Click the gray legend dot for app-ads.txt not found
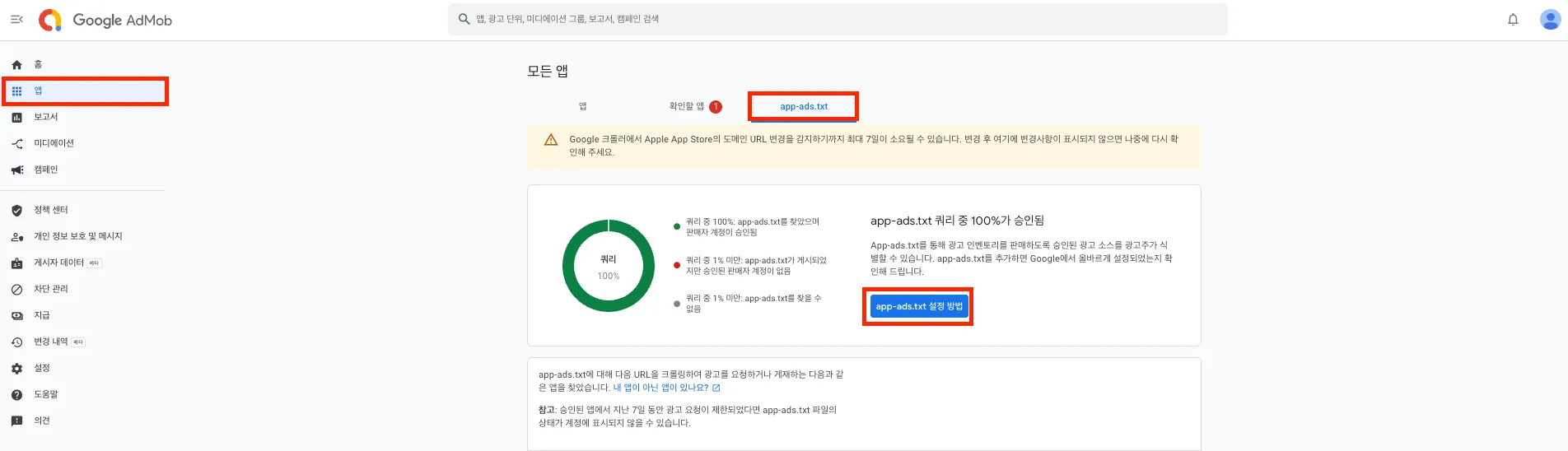The width and height of the screenshot is (1568, 451). click(677, 304)
